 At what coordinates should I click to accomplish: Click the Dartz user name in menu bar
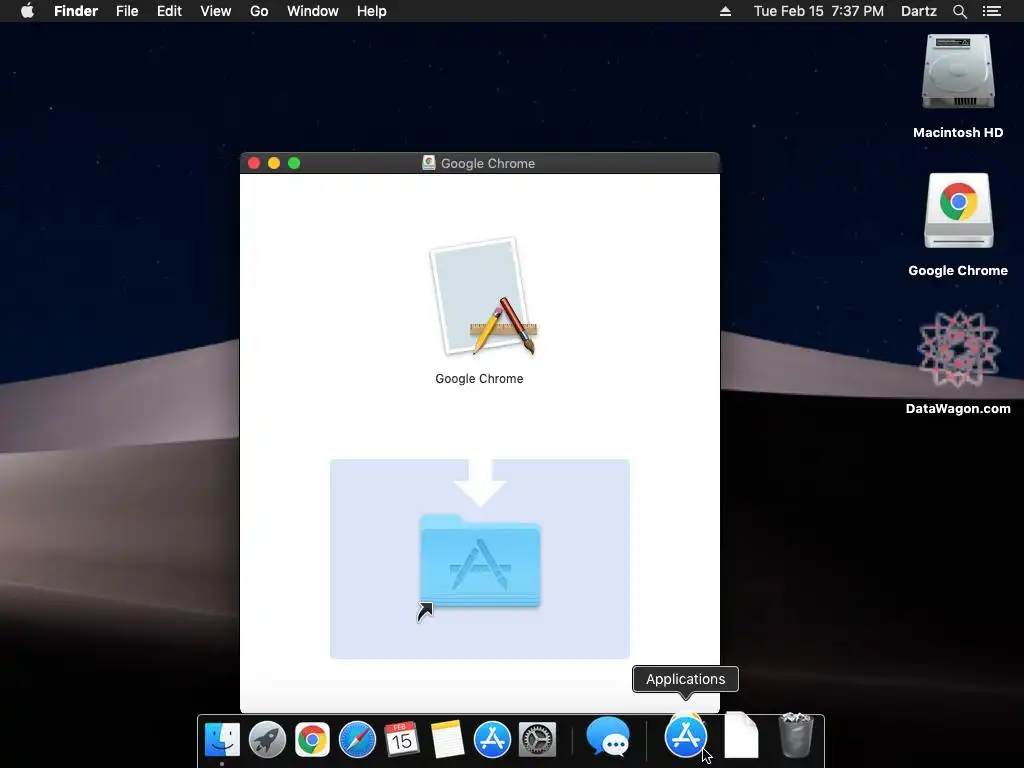point(919,11)
